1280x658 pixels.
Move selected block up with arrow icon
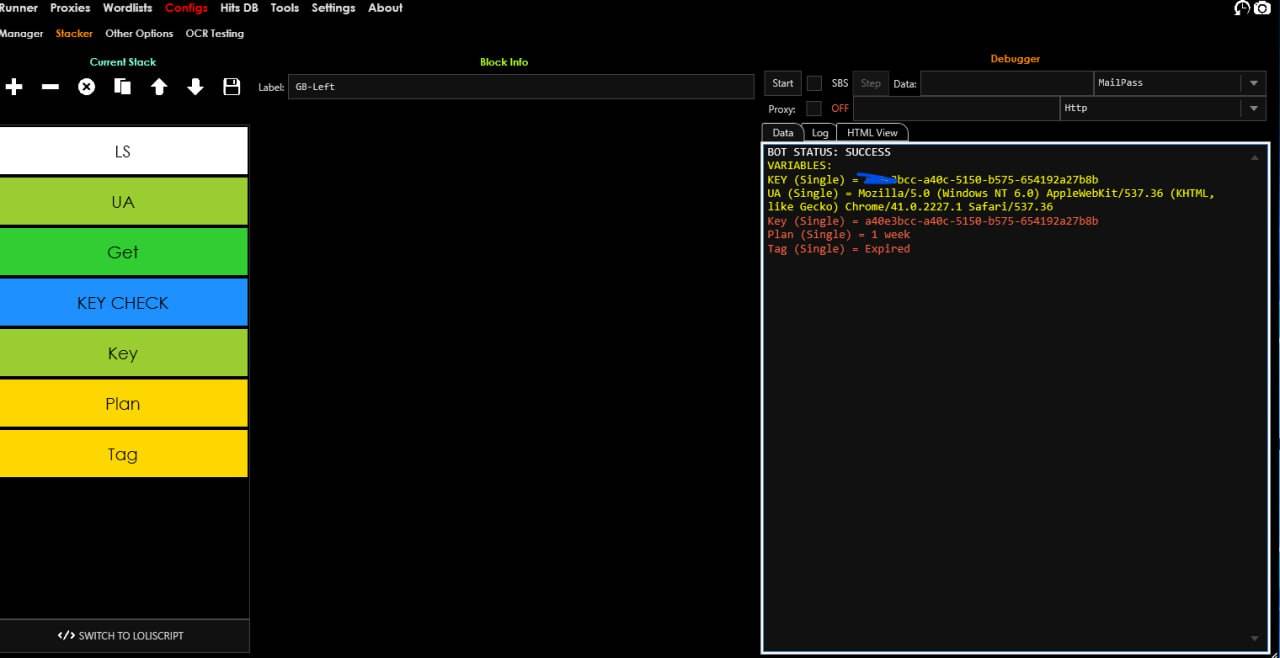click(159, 87)
